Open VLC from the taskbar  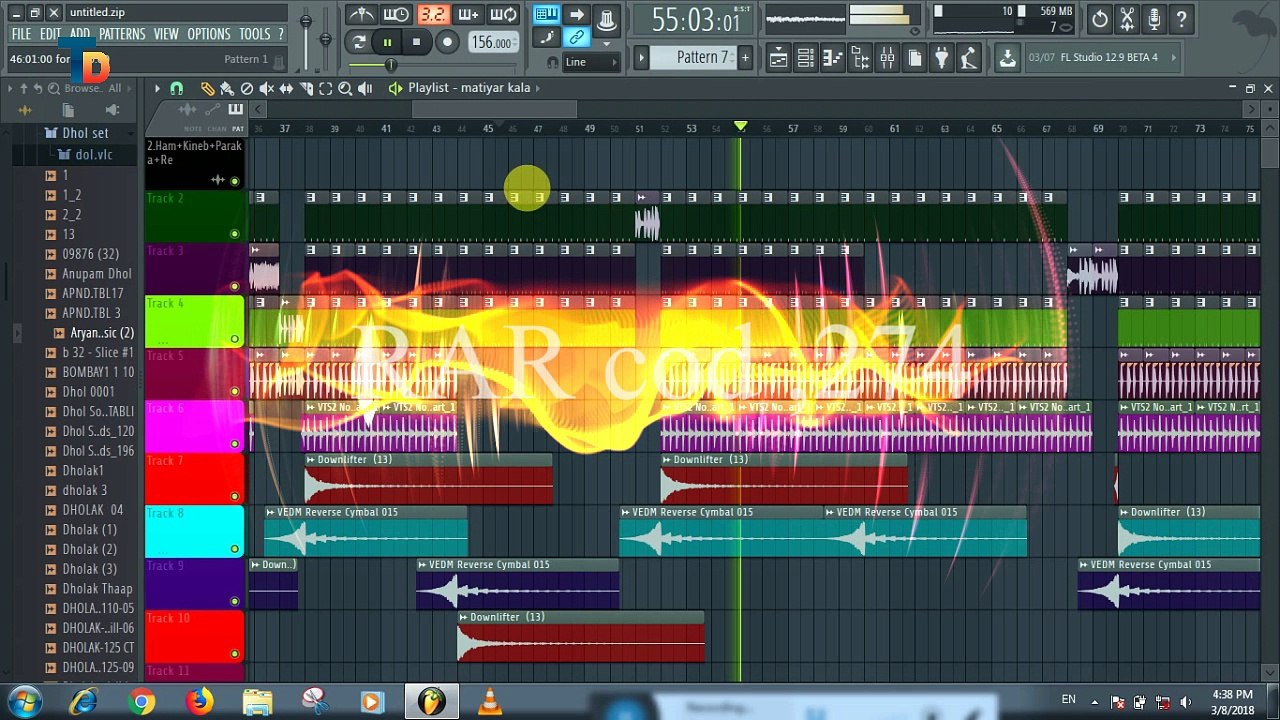489,702
